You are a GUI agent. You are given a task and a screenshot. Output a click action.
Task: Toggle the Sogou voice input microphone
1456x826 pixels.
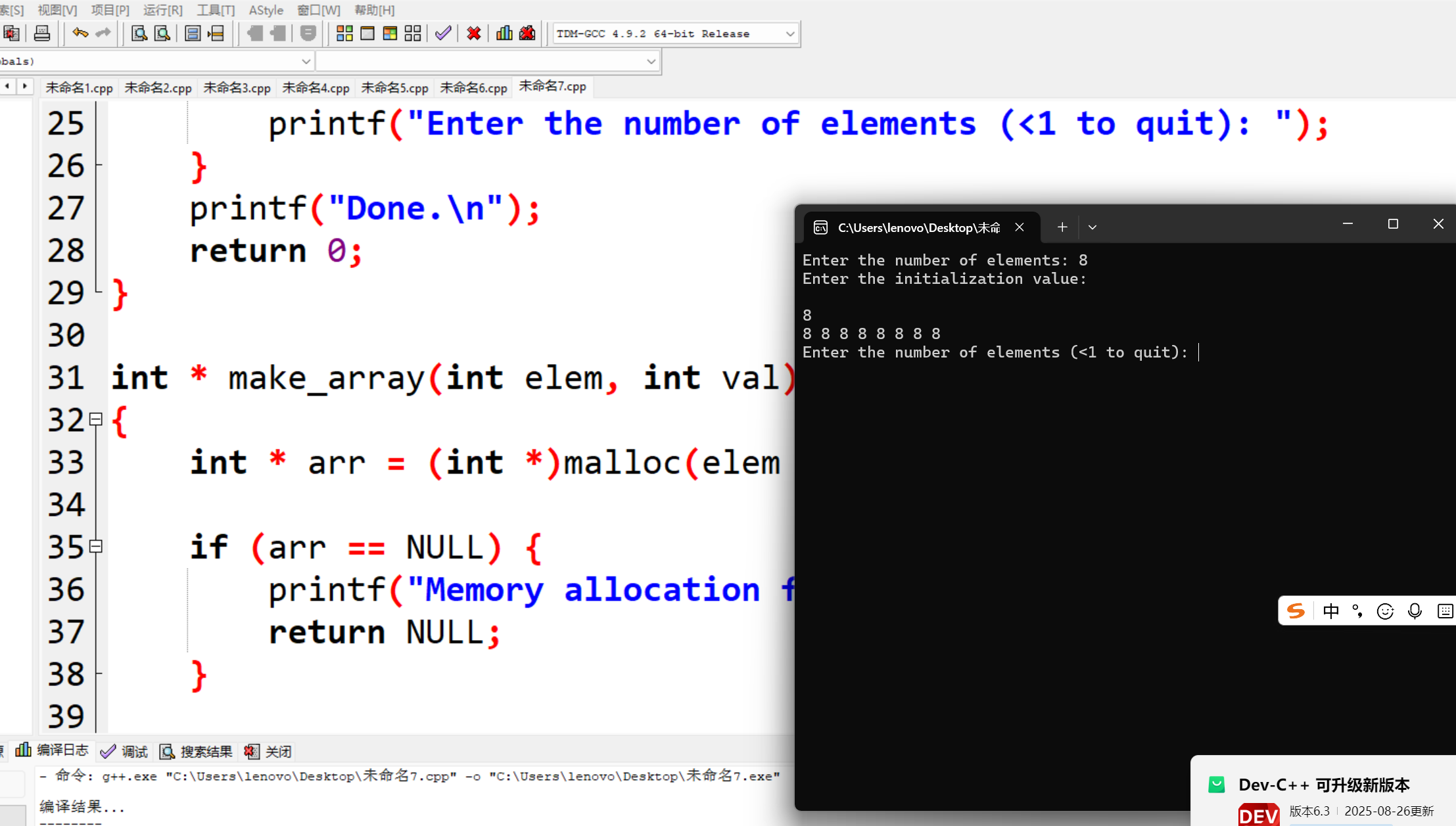point(1415,611)
